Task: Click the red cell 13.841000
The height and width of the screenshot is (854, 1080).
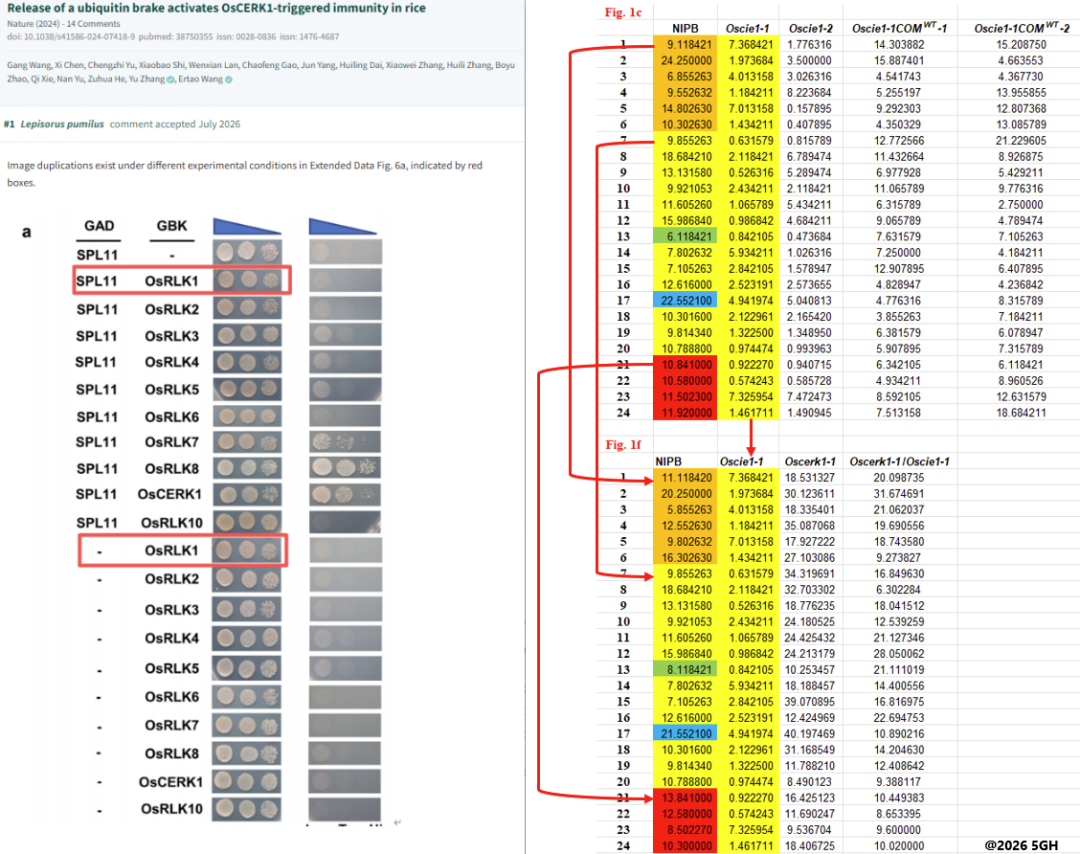Action: coord(685,798)
